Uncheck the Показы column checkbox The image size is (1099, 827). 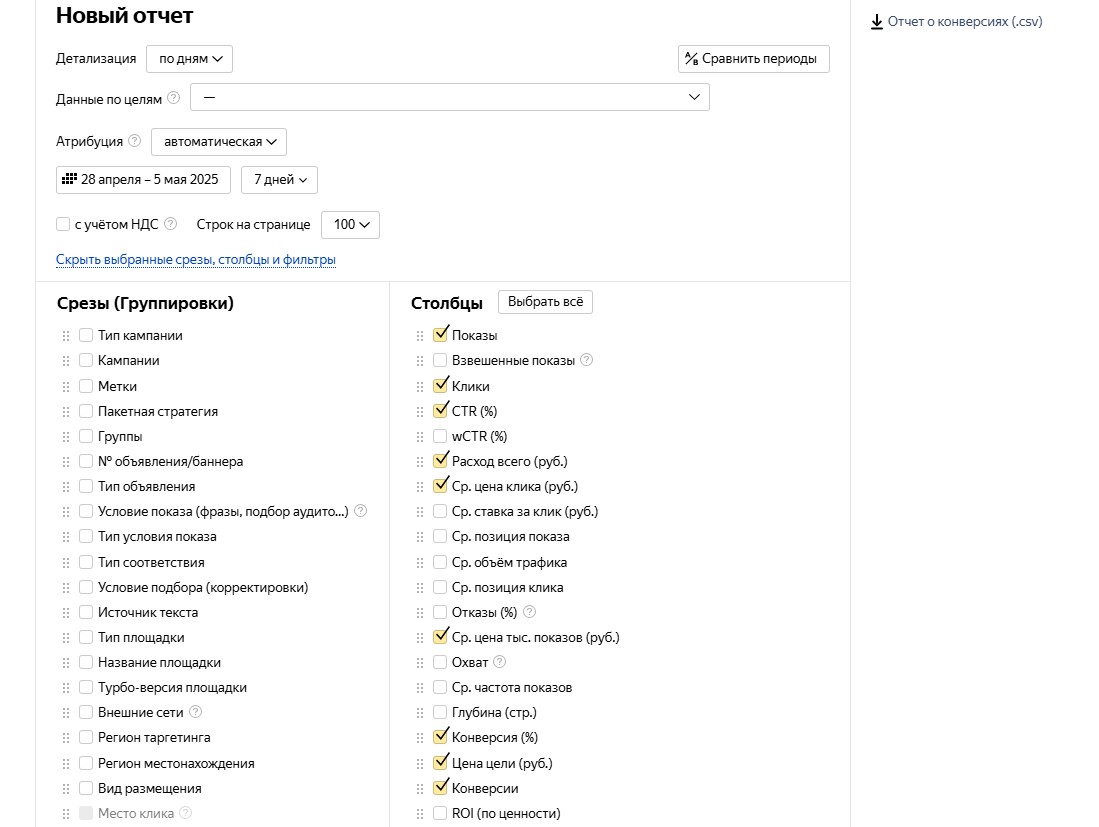[440, 335]
